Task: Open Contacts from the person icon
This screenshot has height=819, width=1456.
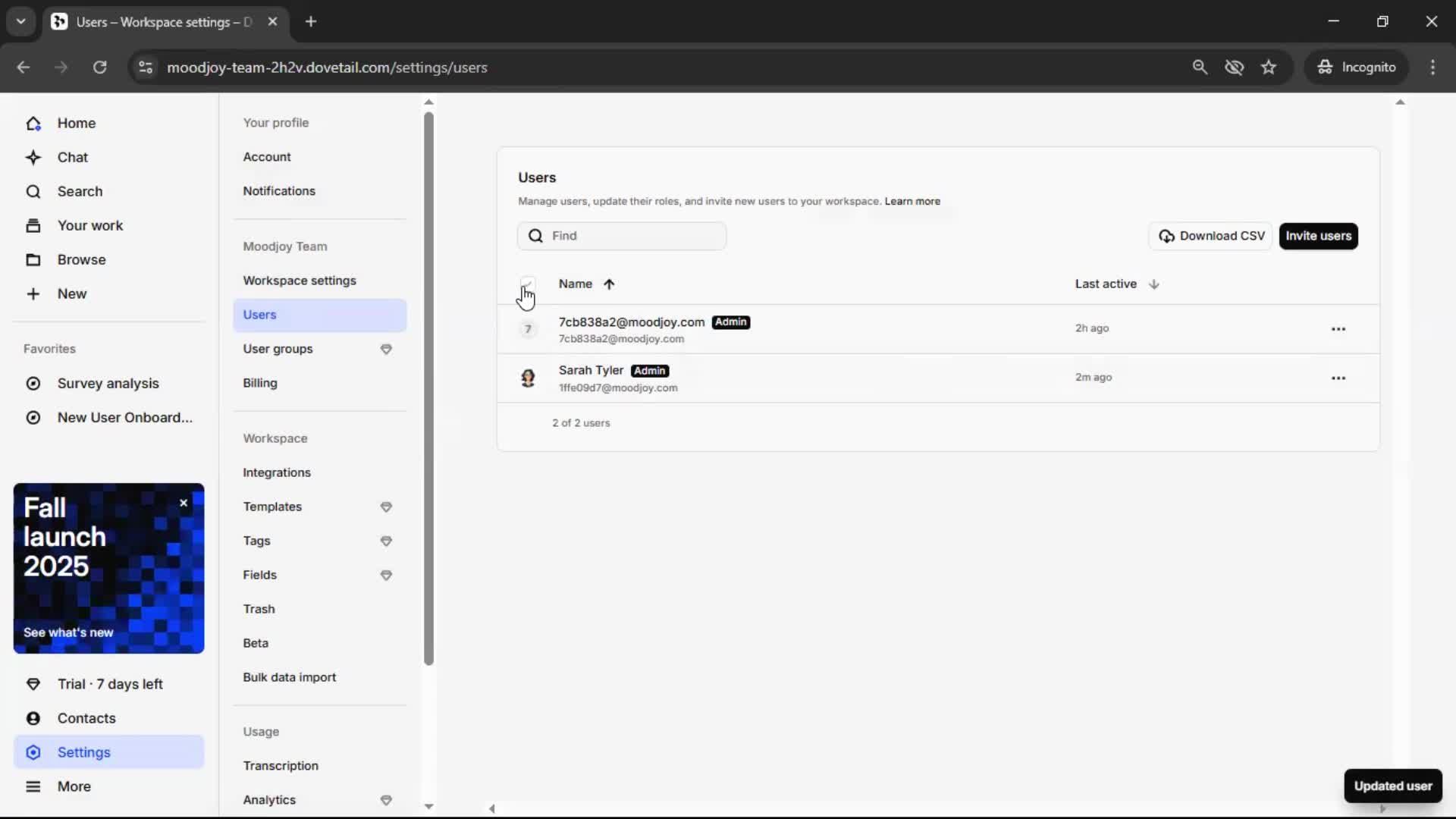Action: 33,718
